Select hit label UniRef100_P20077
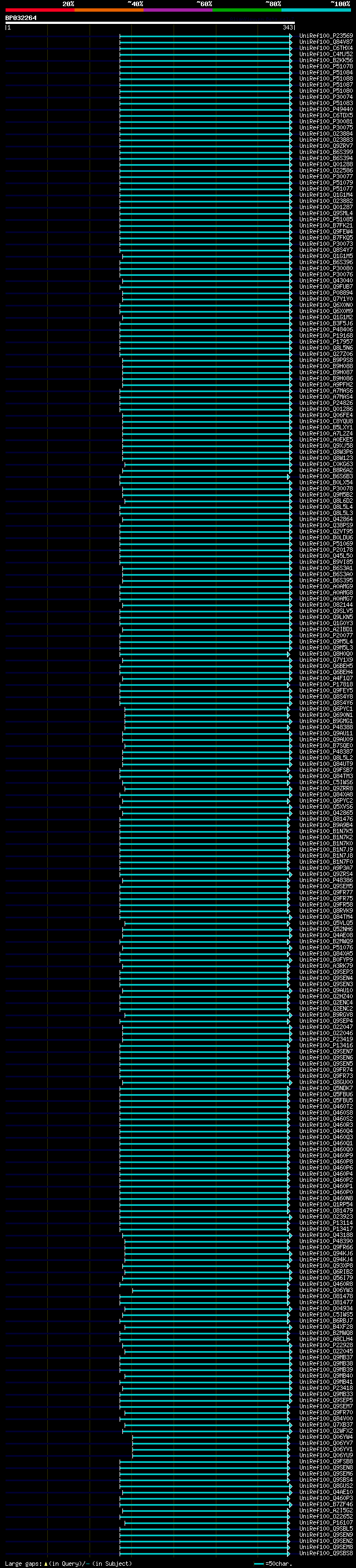This screenshot has width=356, height=1568. point(326,635)
